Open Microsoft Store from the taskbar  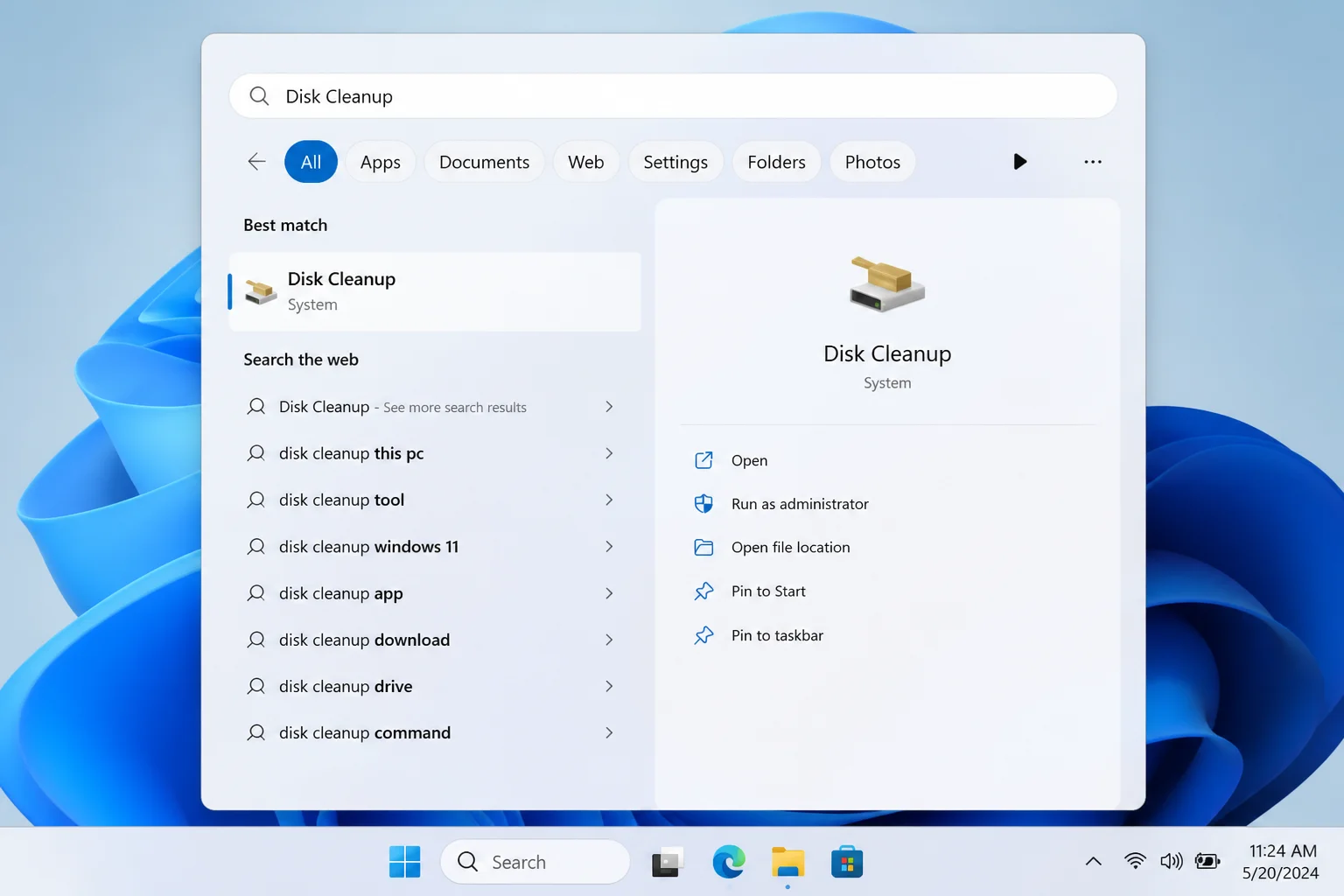point(847,863)
